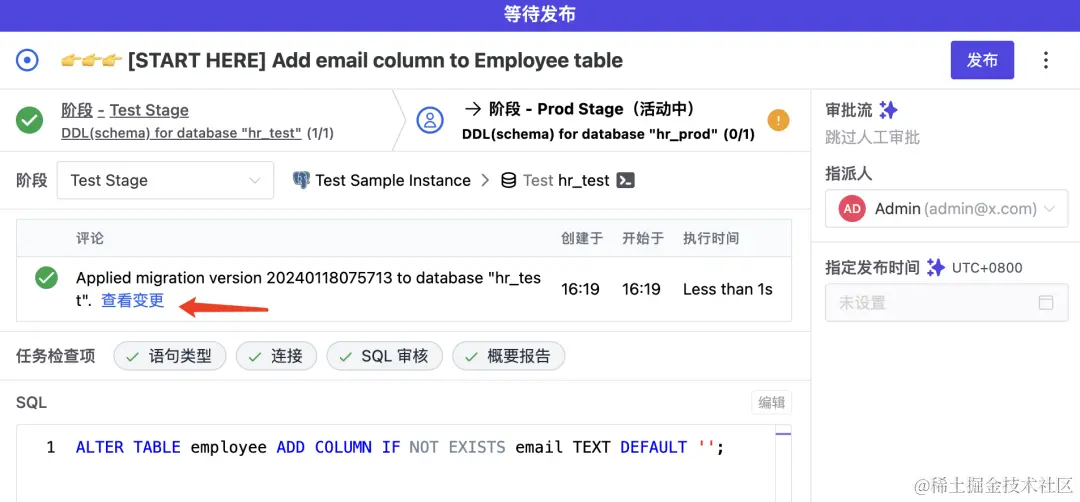Click the sparkle icon next to 审批流

click(x=888, y=110)
